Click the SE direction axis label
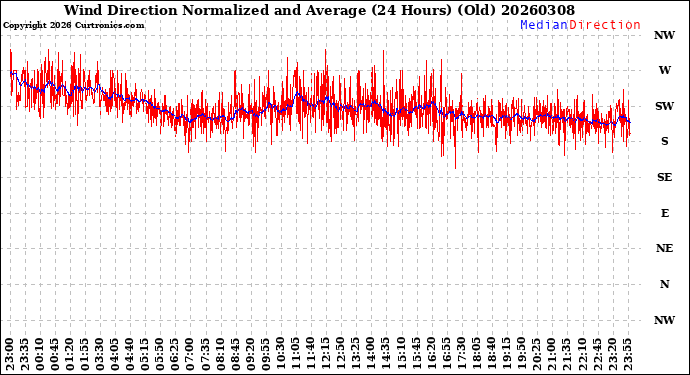 664,177
